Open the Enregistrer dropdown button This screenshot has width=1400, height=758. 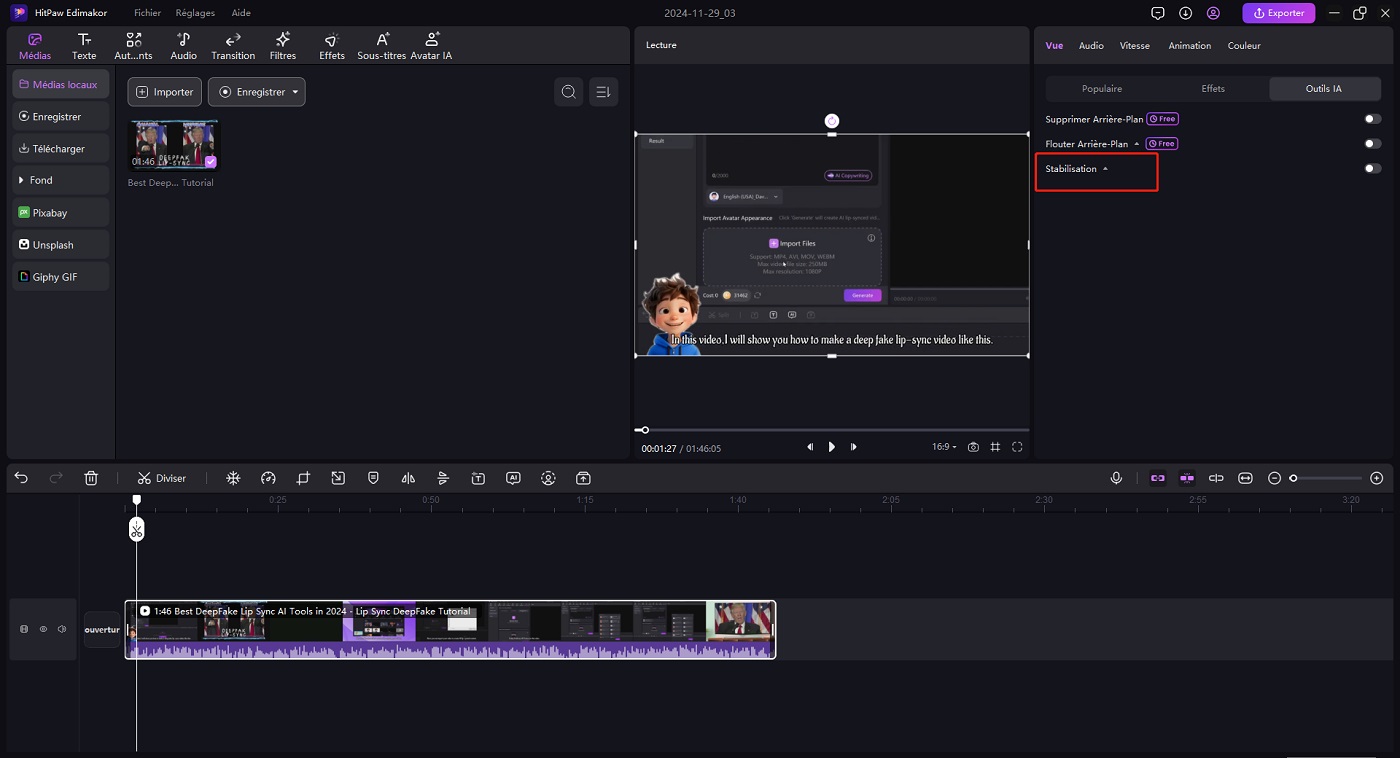(x=256, y=92)
